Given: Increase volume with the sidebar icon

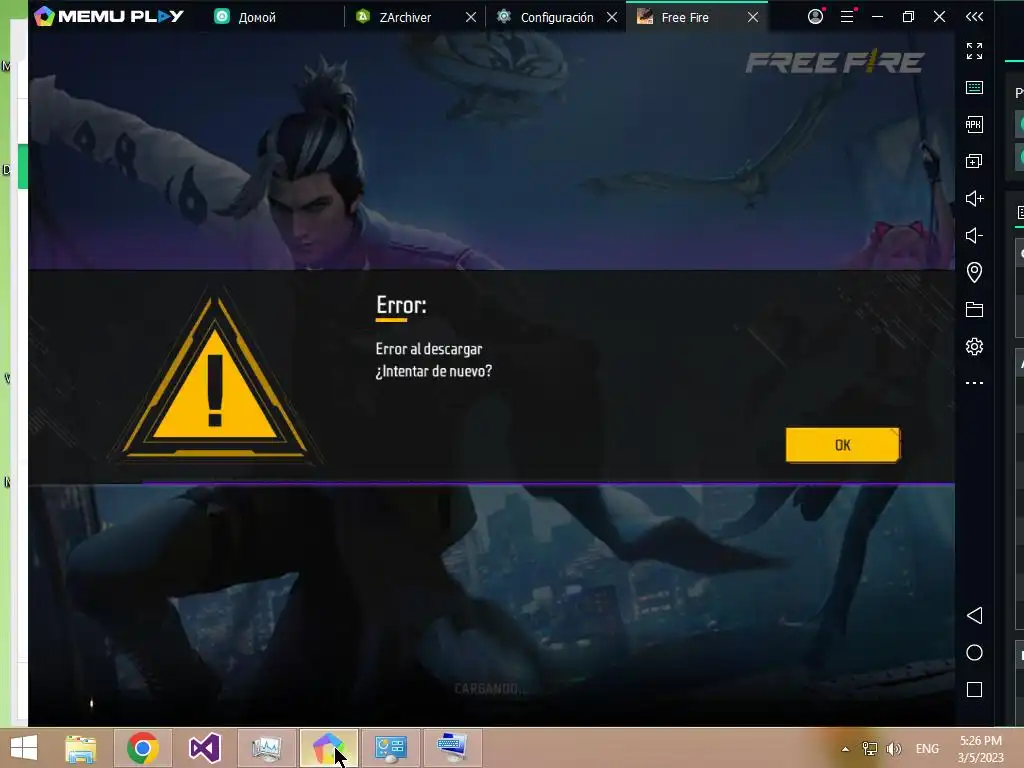Looking at the screenshot, I should 974,199.
